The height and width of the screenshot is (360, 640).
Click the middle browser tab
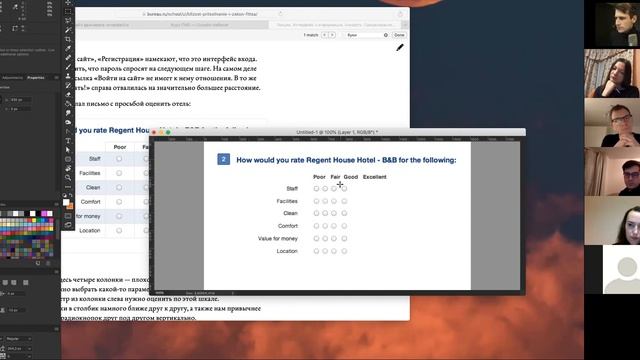pyautogui.click(x=200, y=25)
